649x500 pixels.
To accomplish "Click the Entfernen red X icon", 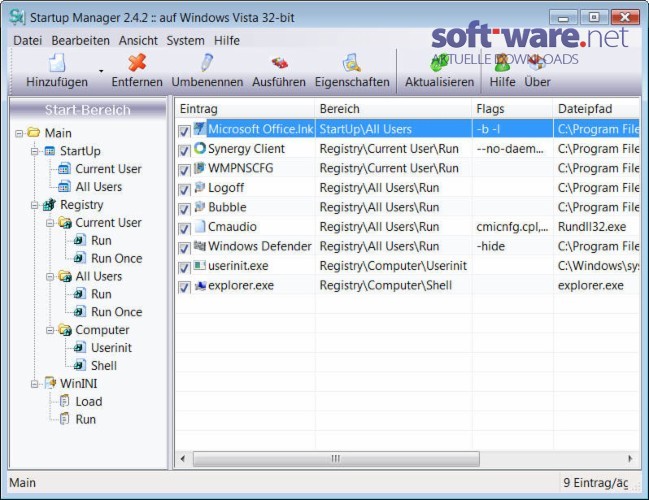I will click(x=137, y=63).
